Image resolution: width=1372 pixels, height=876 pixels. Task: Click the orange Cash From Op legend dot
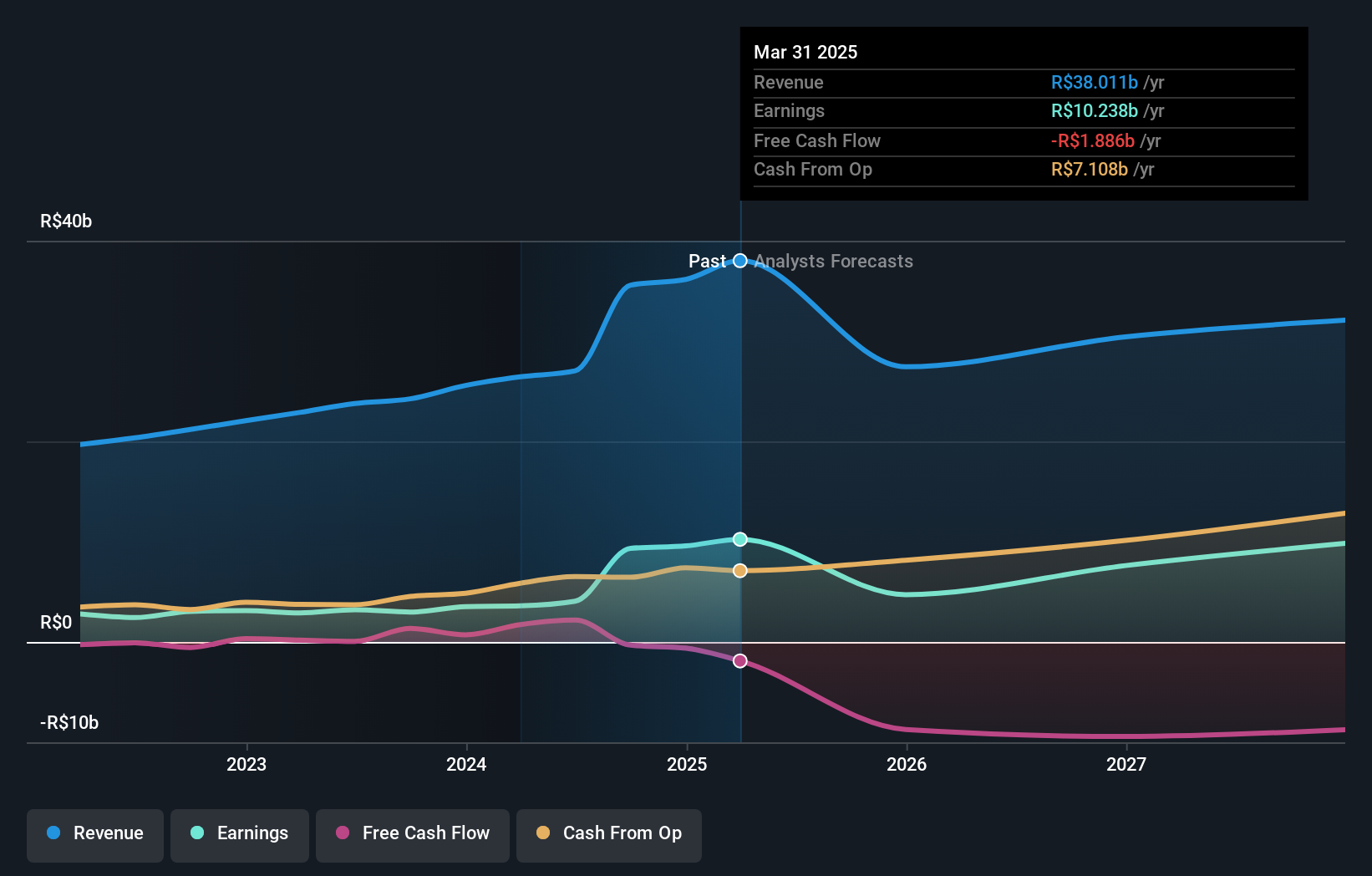(543, 833)
